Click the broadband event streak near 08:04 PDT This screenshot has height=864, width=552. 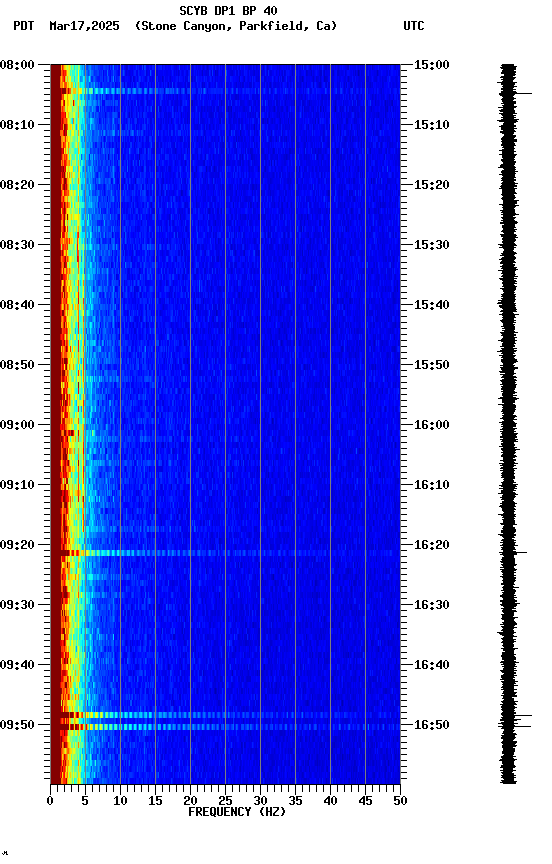(225, 91)
